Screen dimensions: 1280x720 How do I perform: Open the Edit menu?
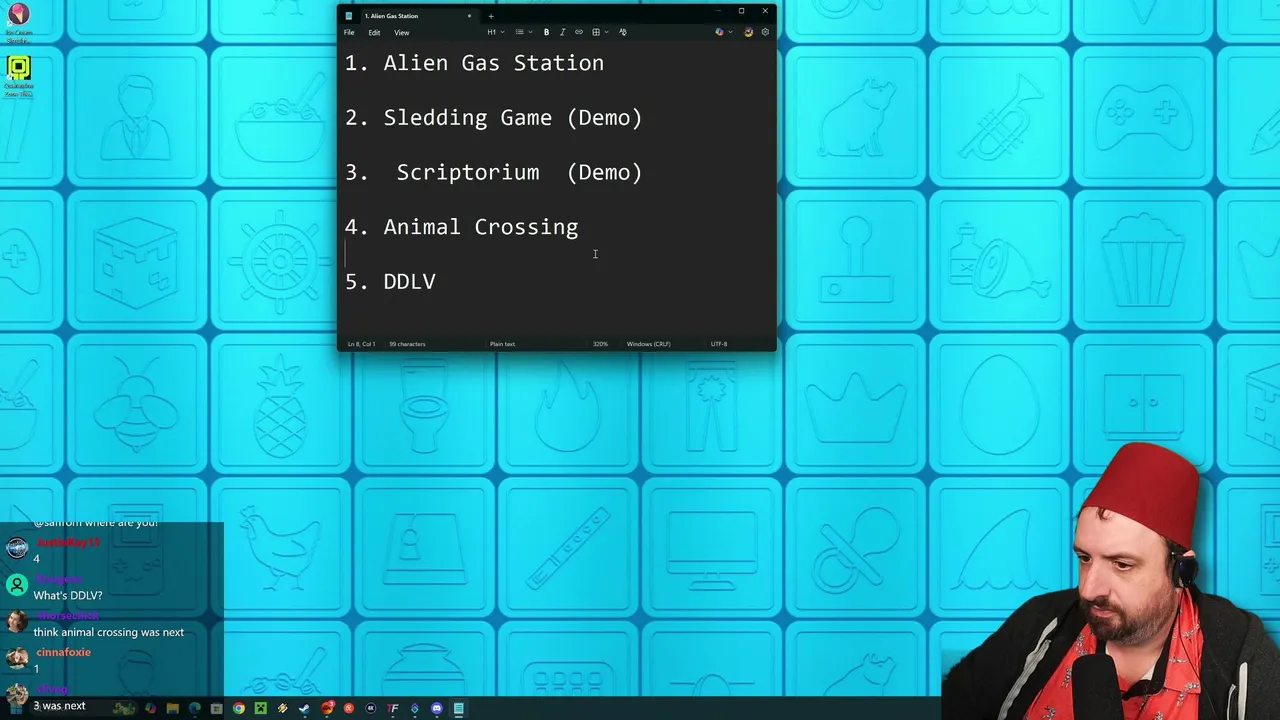tap(374, 32)
